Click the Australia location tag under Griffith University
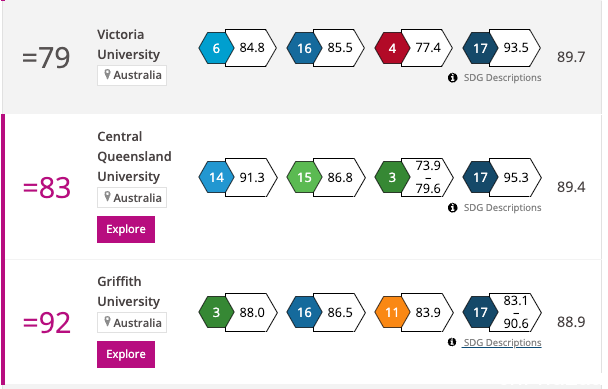608x389 pixels. coord(132,323)
